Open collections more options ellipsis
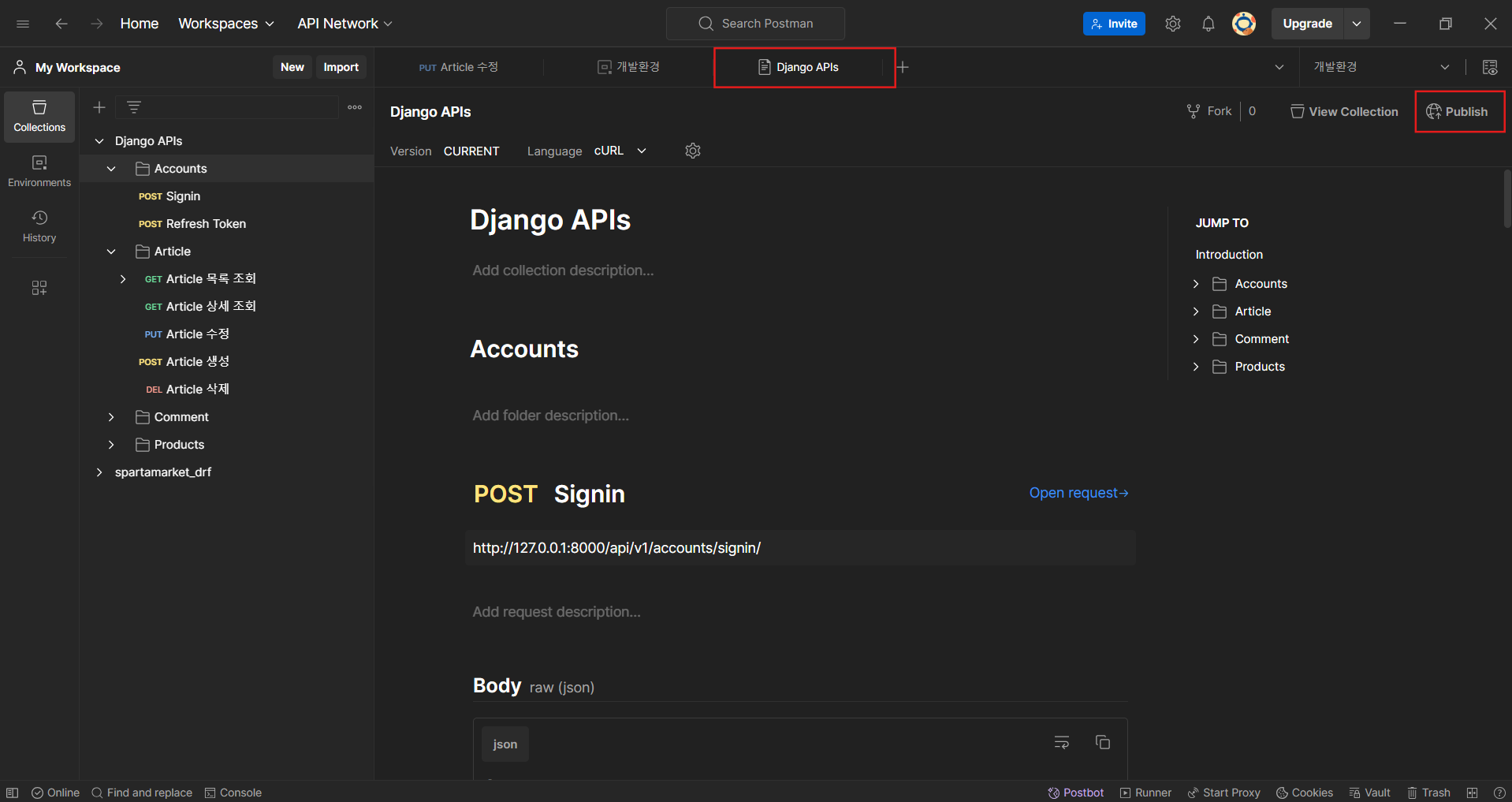 355,107
